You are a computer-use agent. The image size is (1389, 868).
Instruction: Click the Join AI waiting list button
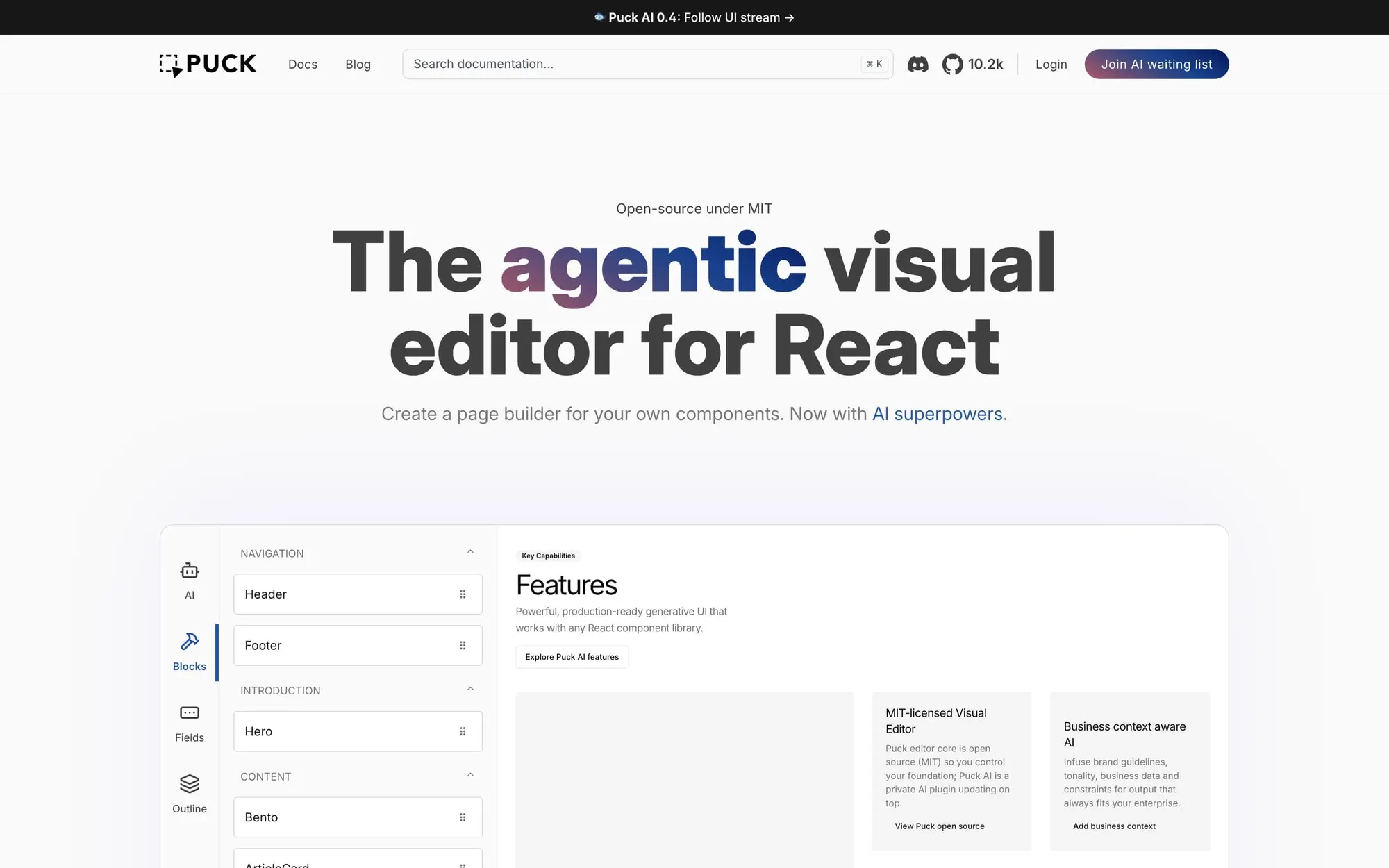1156,65
